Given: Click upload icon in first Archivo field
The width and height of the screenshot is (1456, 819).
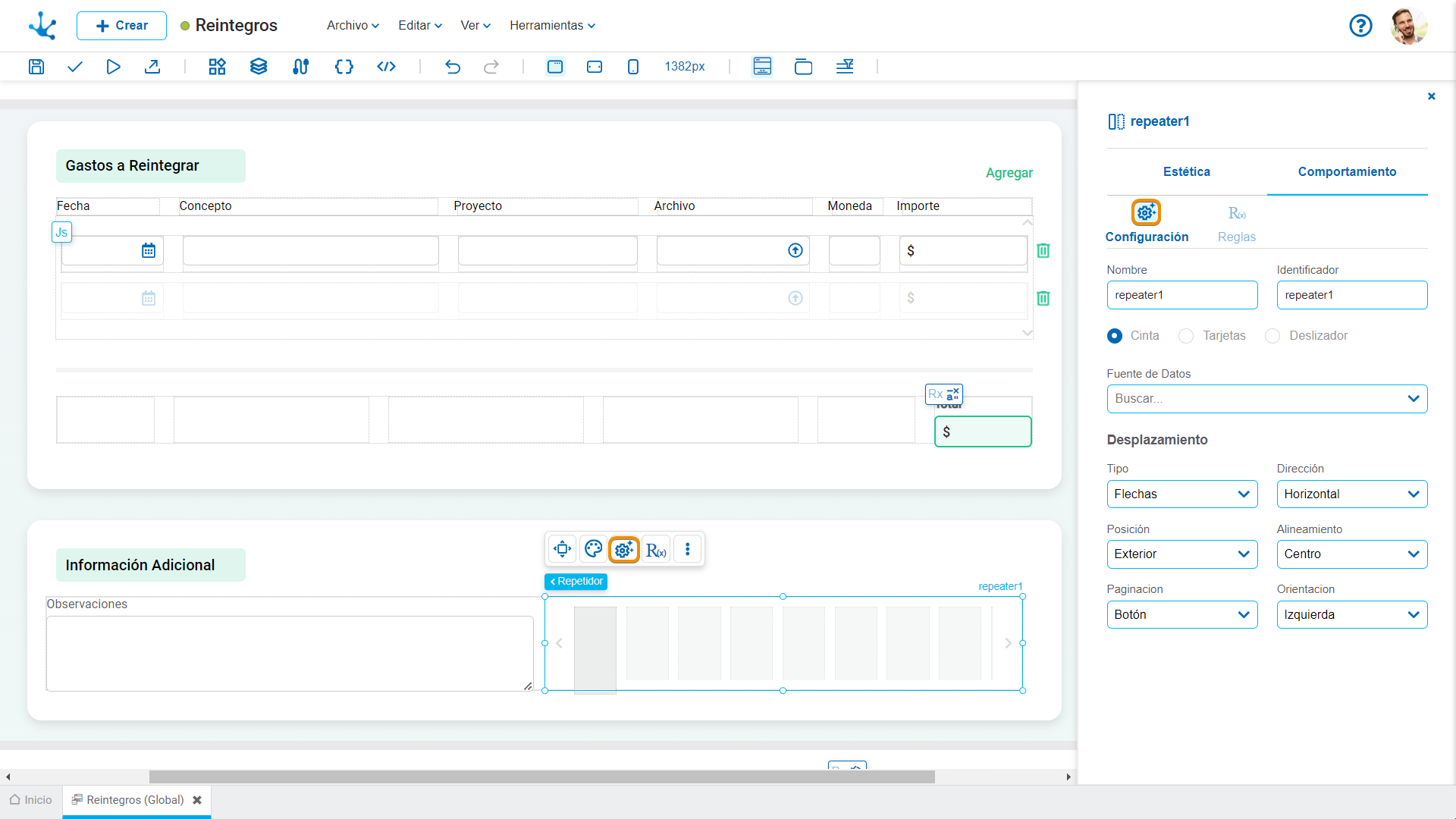Looking at the screenshot, I should point(795,250).
